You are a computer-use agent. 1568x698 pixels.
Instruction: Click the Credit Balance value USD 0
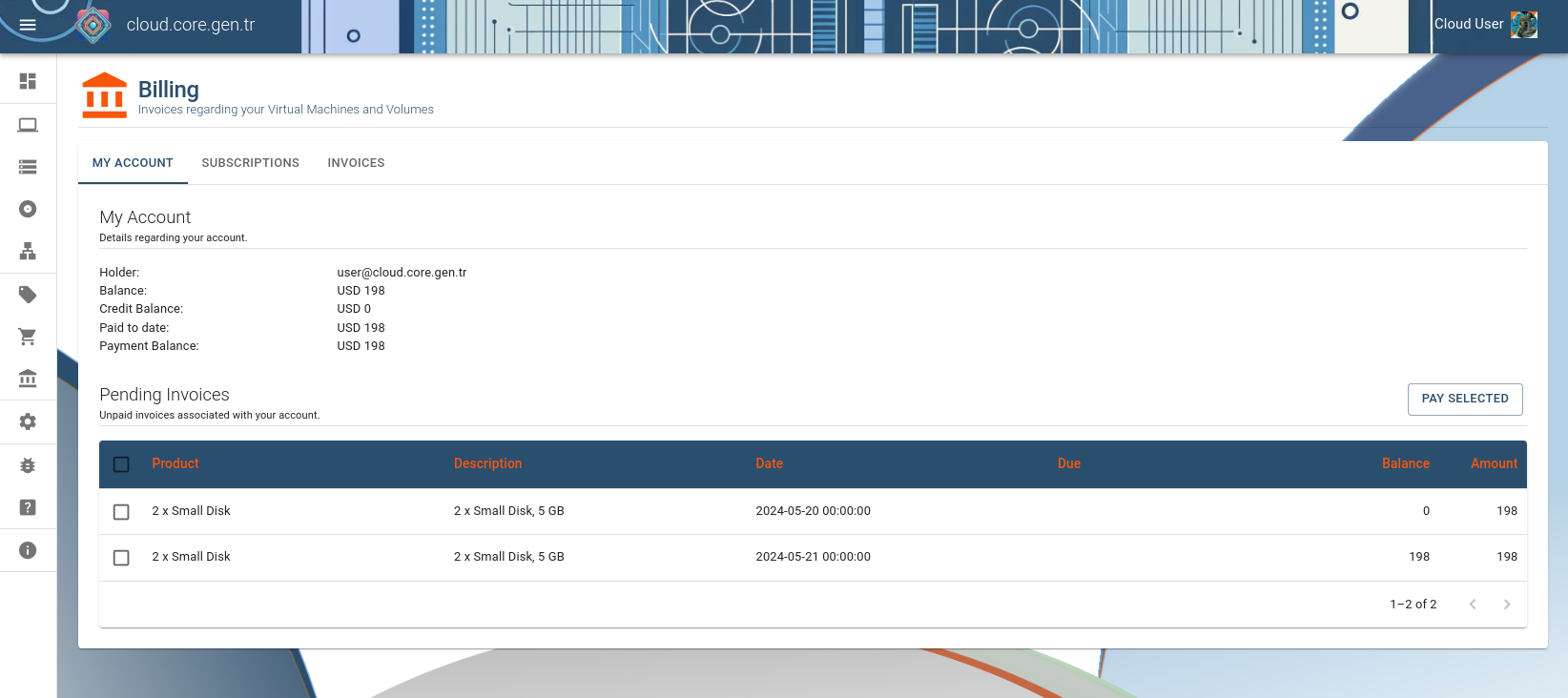[354, 309]
